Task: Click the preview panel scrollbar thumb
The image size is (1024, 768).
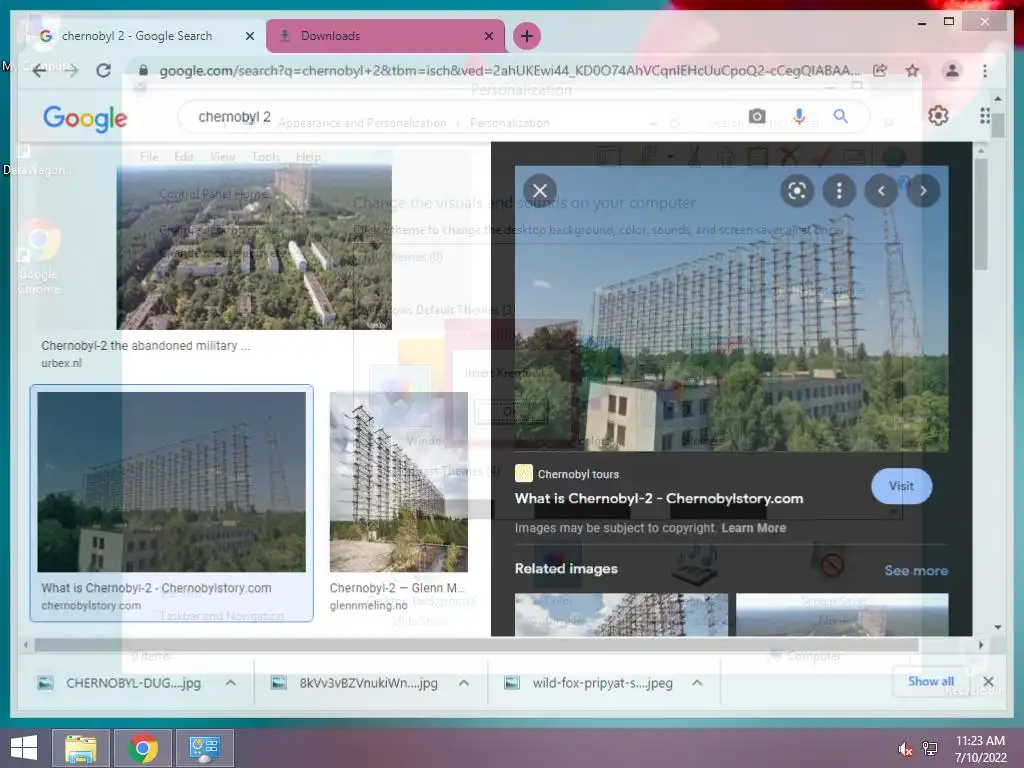Action: (980, 214)
